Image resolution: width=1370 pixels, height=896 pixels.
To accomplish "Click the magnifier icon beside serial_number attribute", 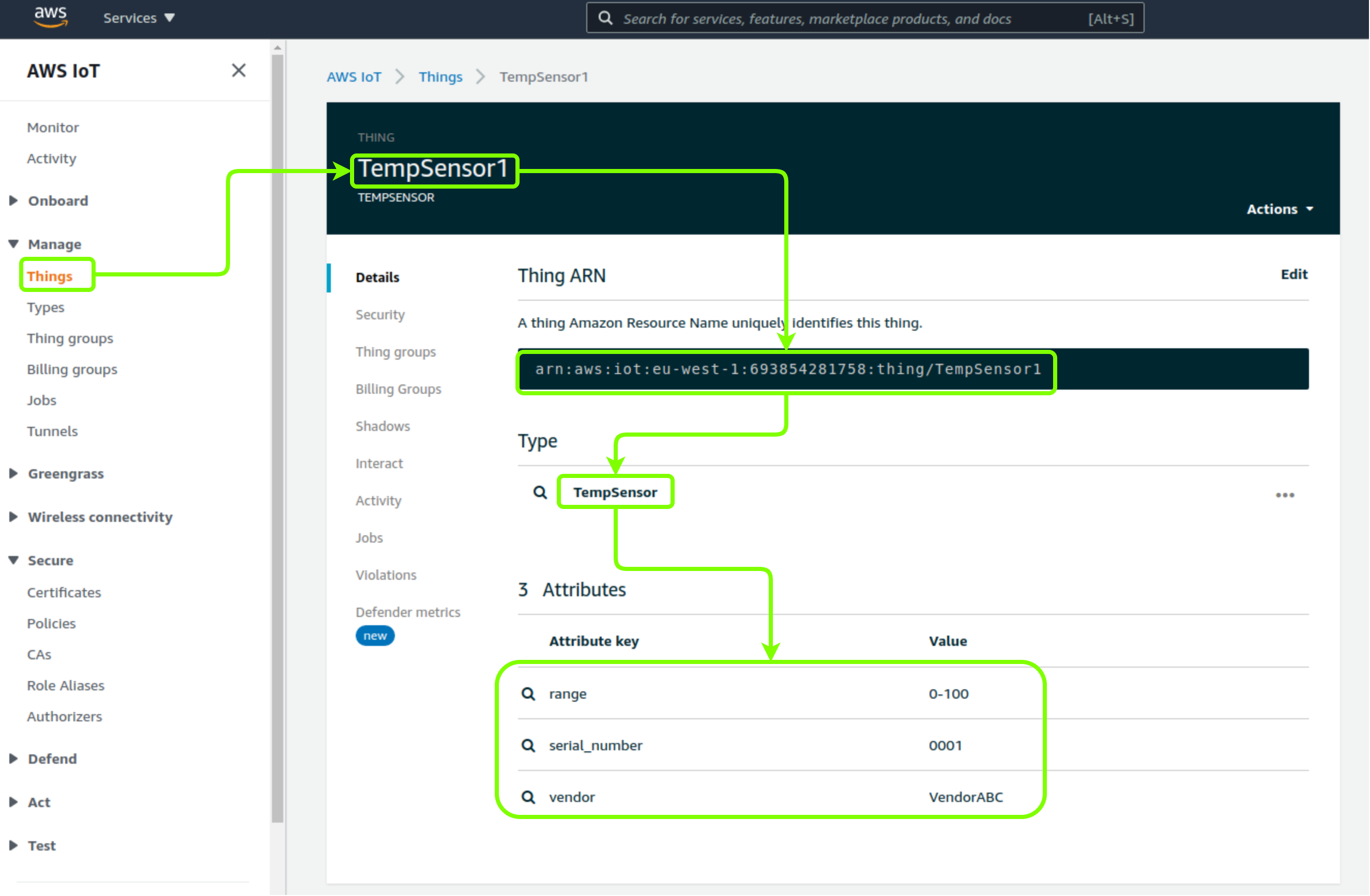I will [528, 746].
